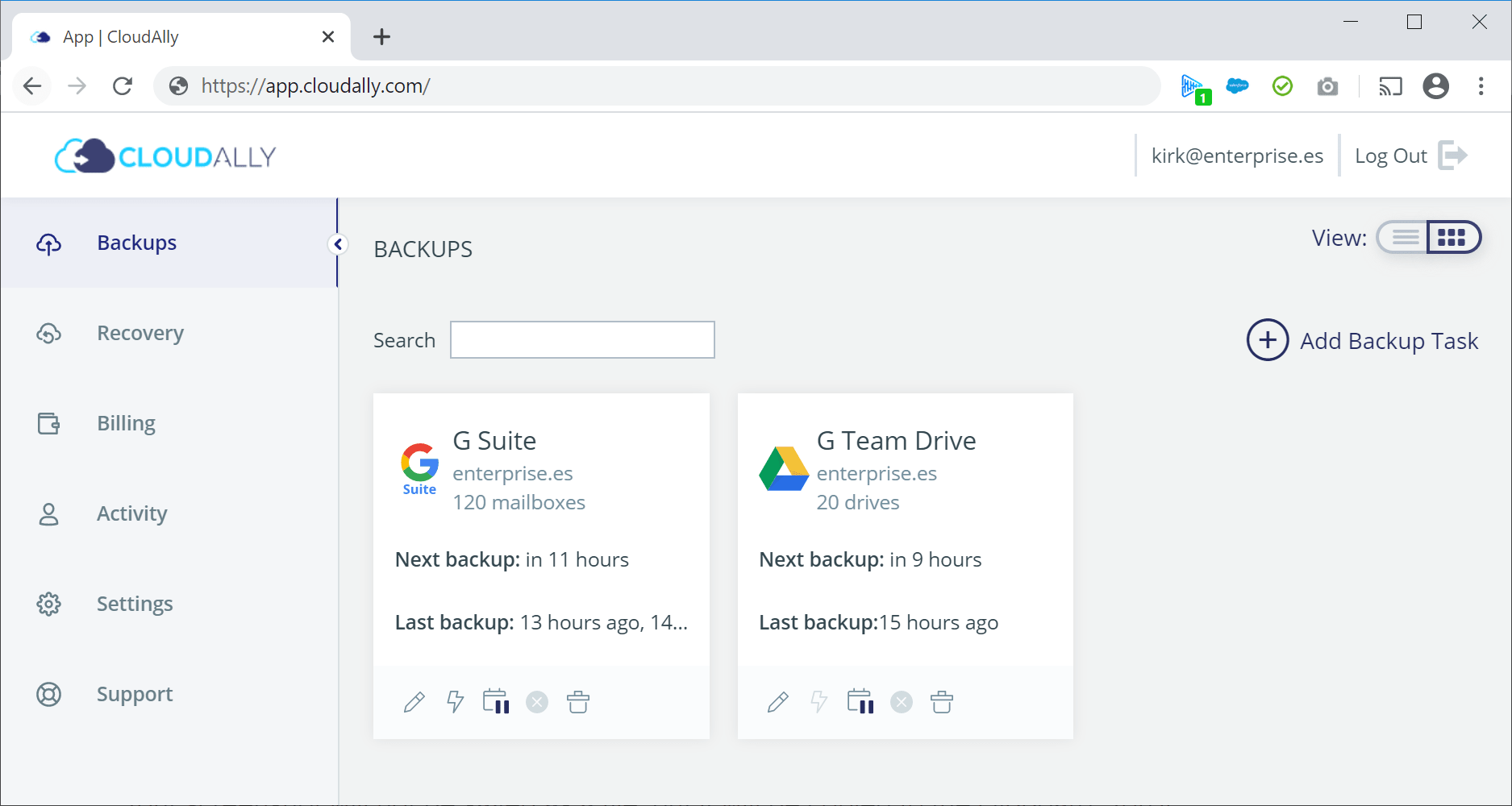This screenshot has width=1512, height=806.
Task: Click the 120 mailboxes text
Action: (x=519, y=502)
